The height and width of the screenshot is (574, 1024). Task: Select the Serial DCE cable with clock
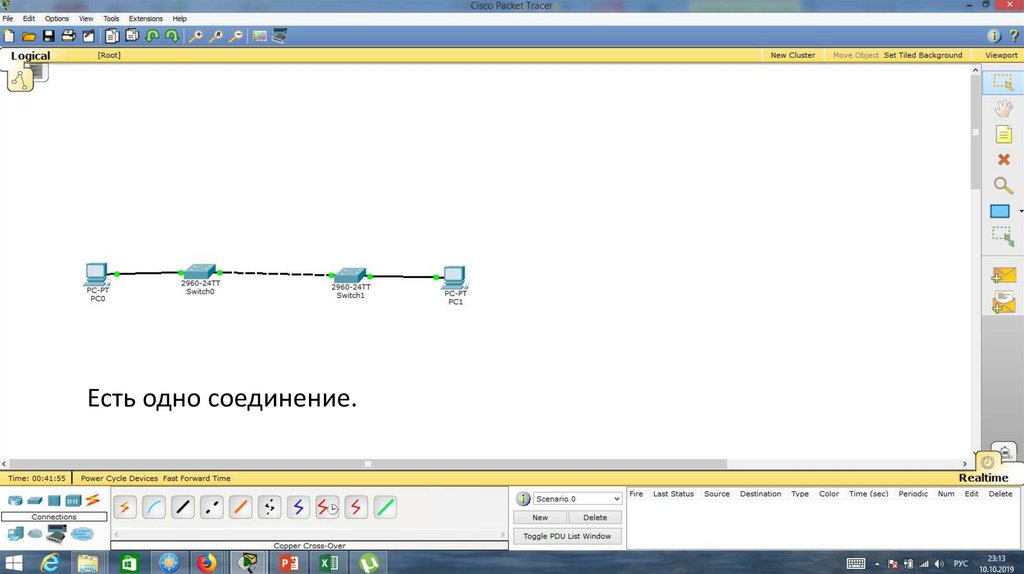tap(327, 507)
